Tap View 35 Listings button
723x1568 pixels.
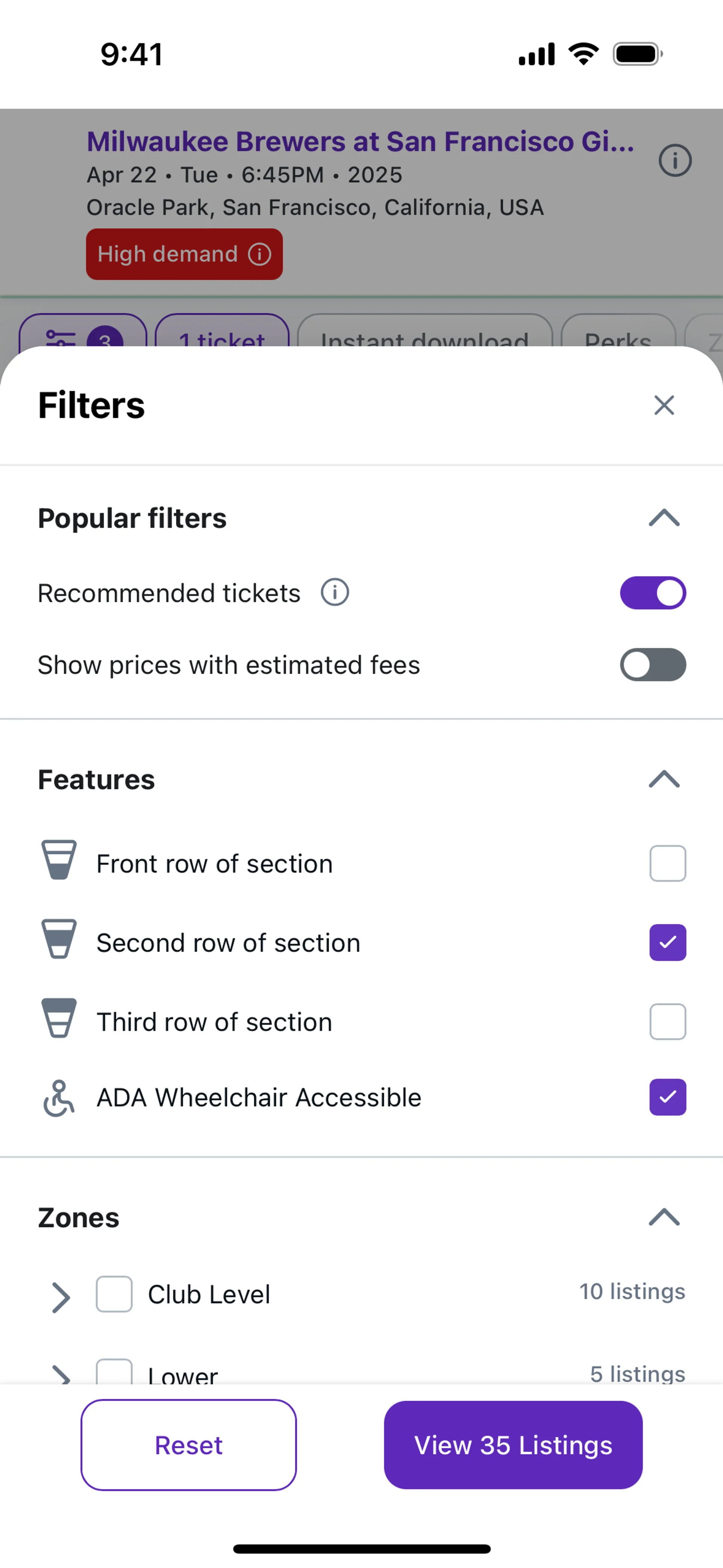coord(513,1445)
